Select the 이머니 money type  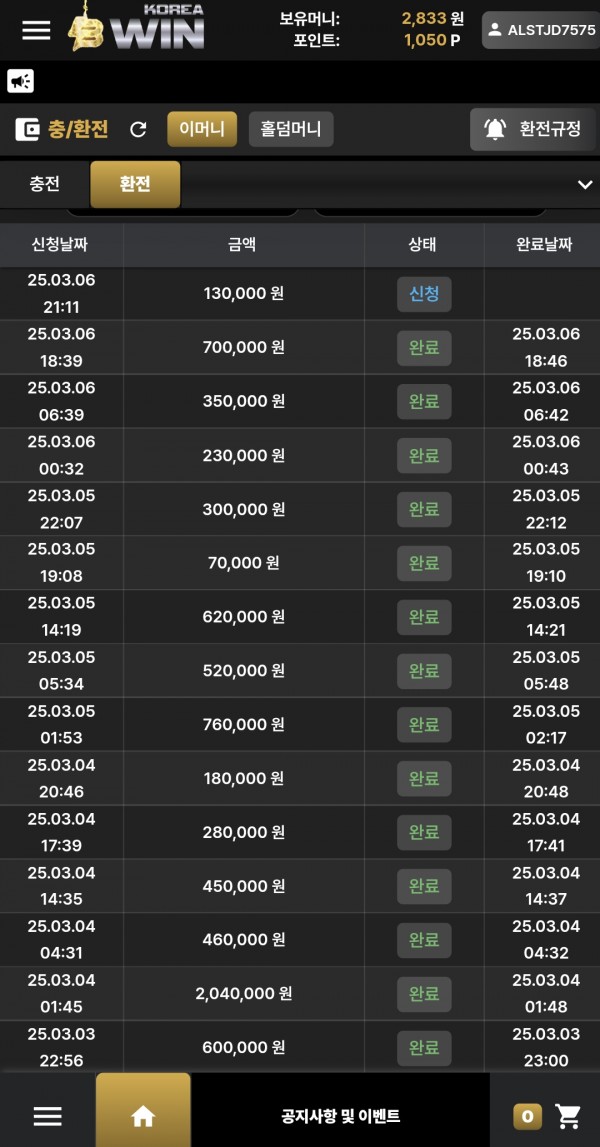[x=202, y=129]
